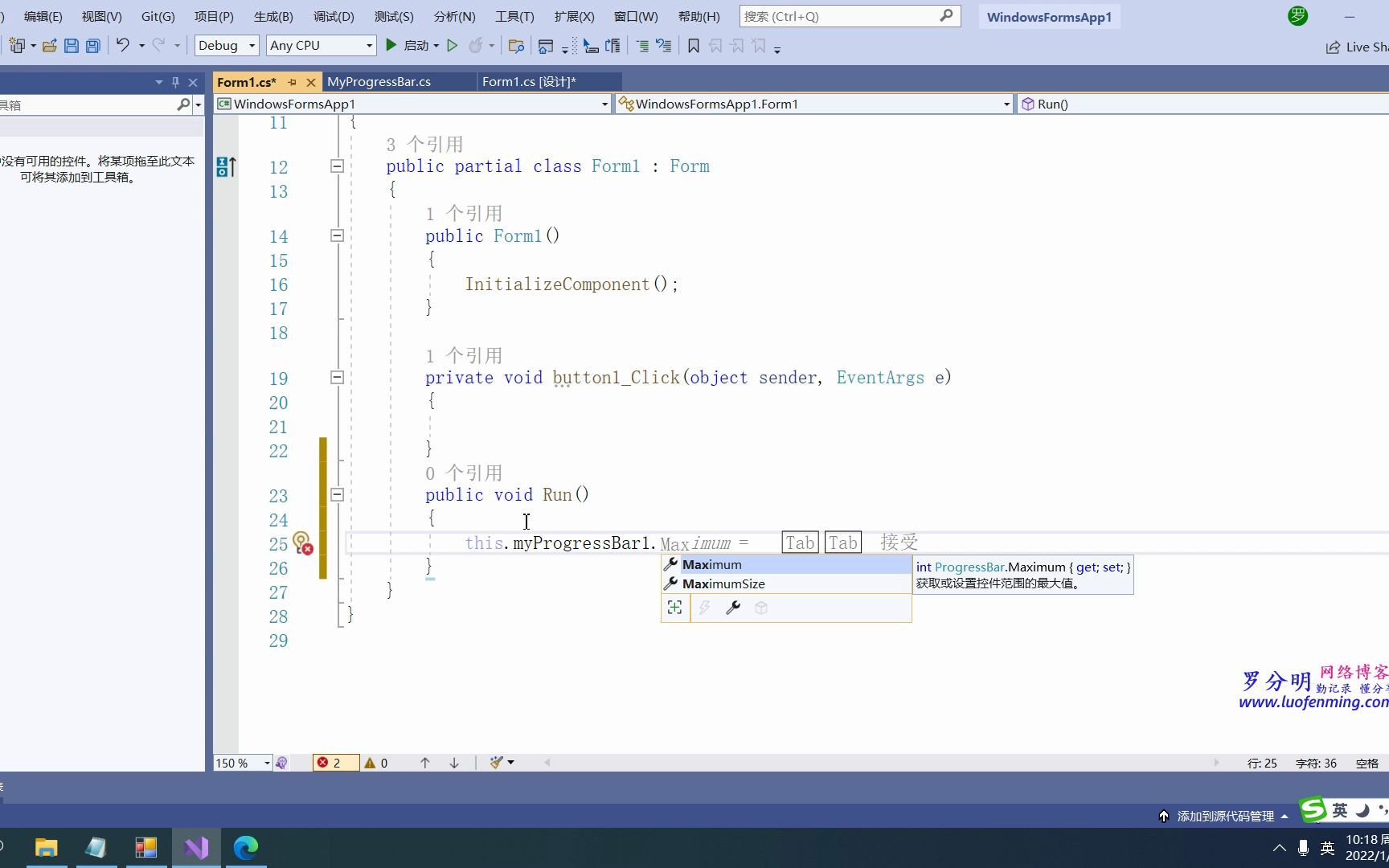Click the bookmark toggle icon on the toolbar
Image resolution: width=1389 pixels, height=868 pixels.
[693, 46]
